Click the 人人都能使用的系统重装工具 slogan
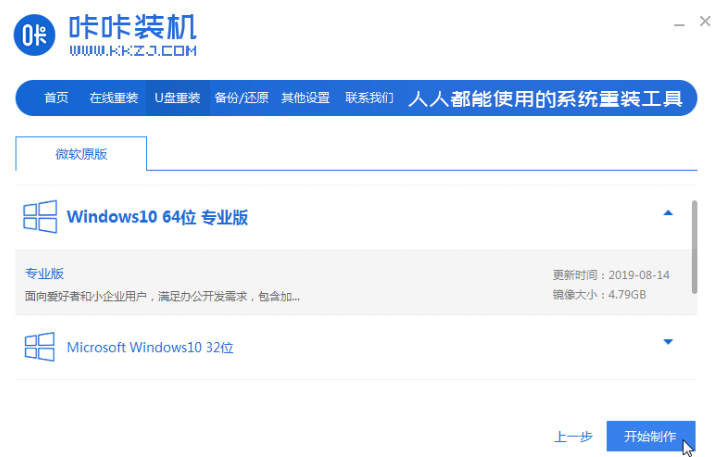This screenshot has height=457, width=720. (545, 99)
